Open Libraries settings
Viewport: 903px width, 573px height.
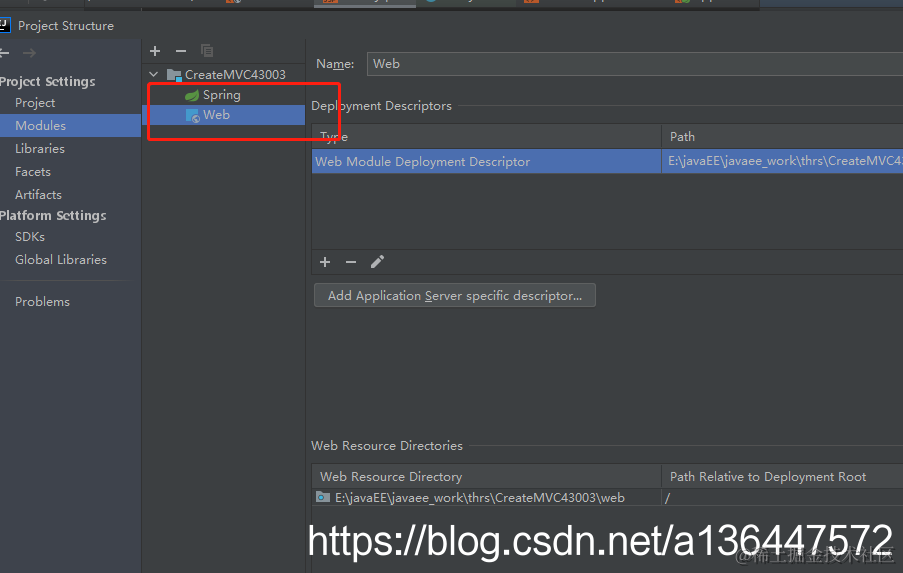point(40,149)
